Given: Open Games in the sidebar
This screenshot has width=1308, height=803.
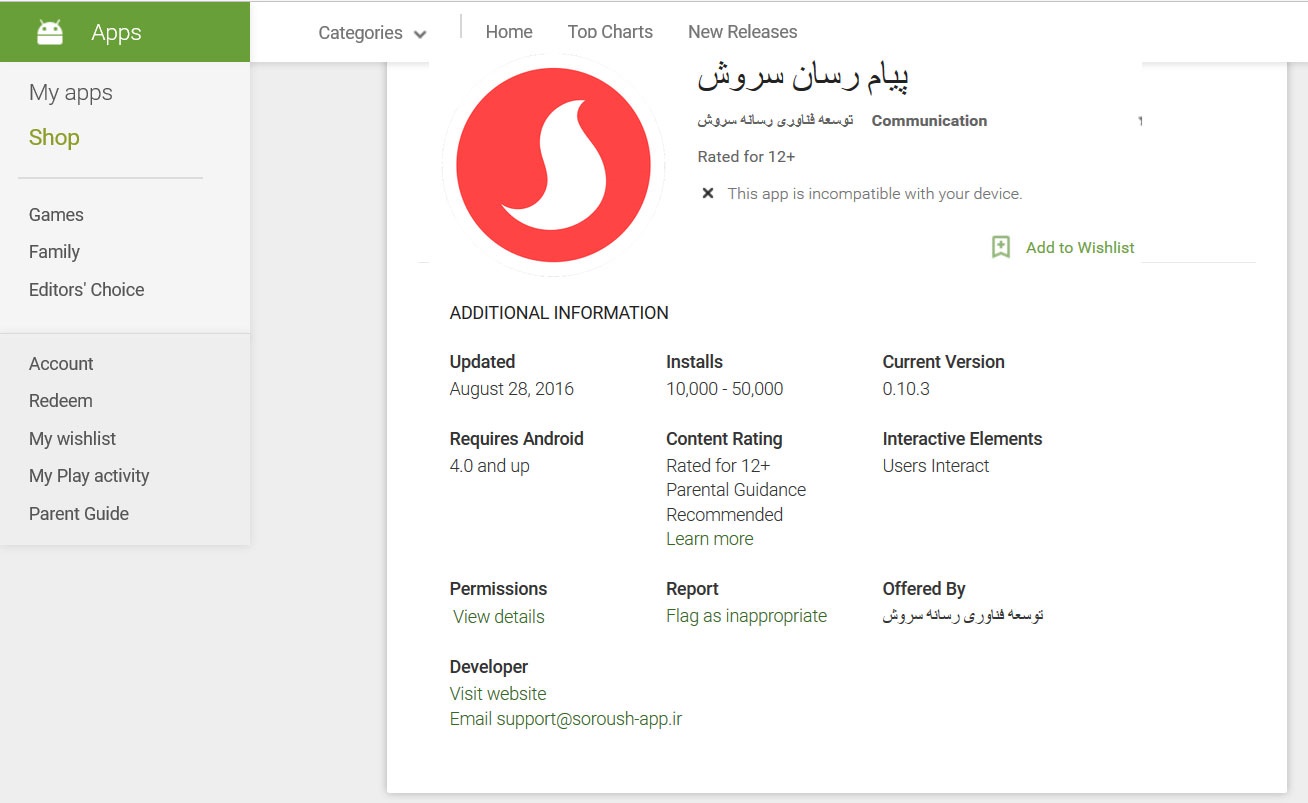Looking at the screenshot, I should tap(56, 215).
